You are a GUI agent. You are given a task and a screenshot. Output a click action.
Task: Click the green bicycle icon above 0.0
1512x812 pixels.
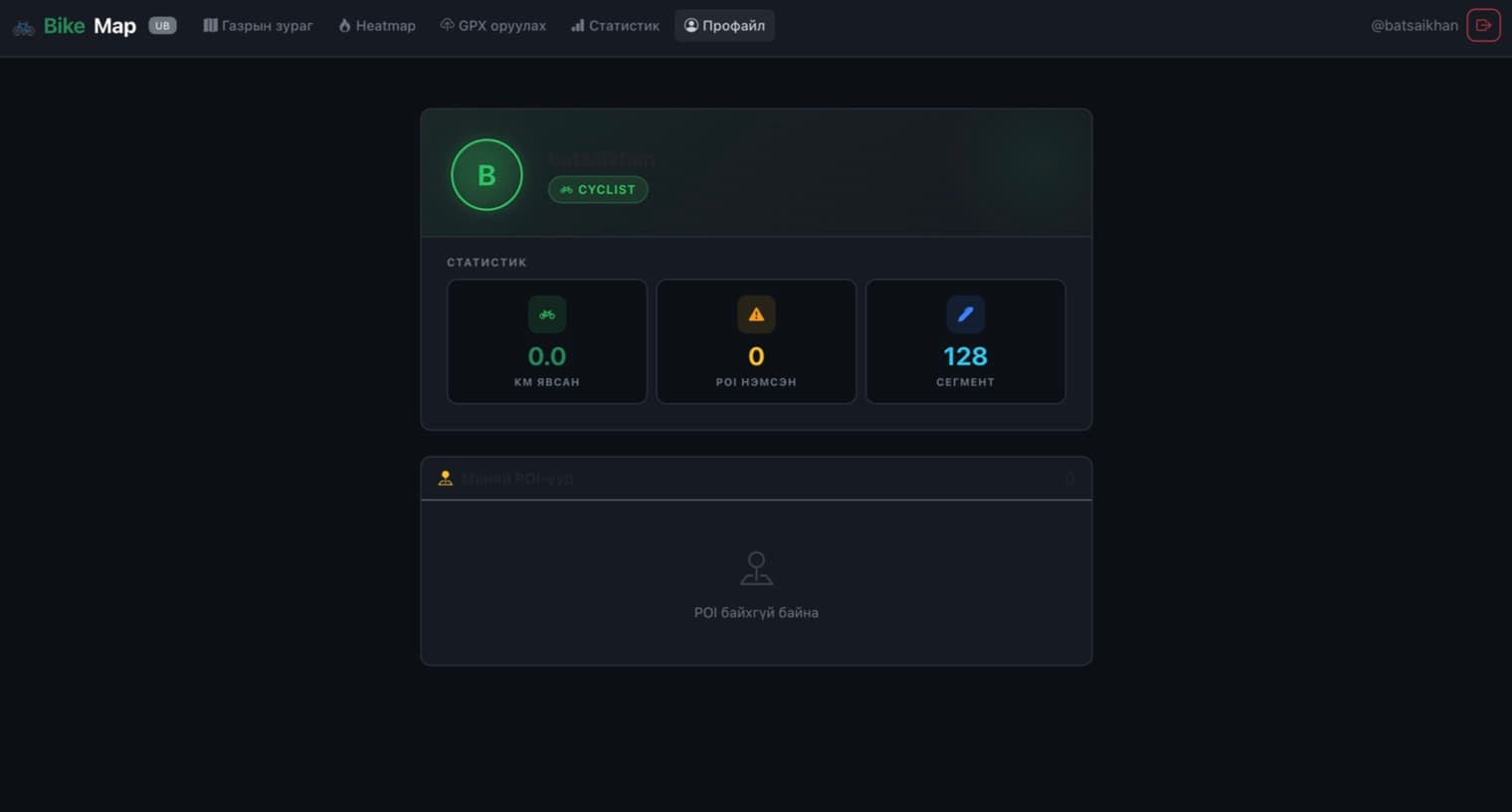[x=547, y=314]
